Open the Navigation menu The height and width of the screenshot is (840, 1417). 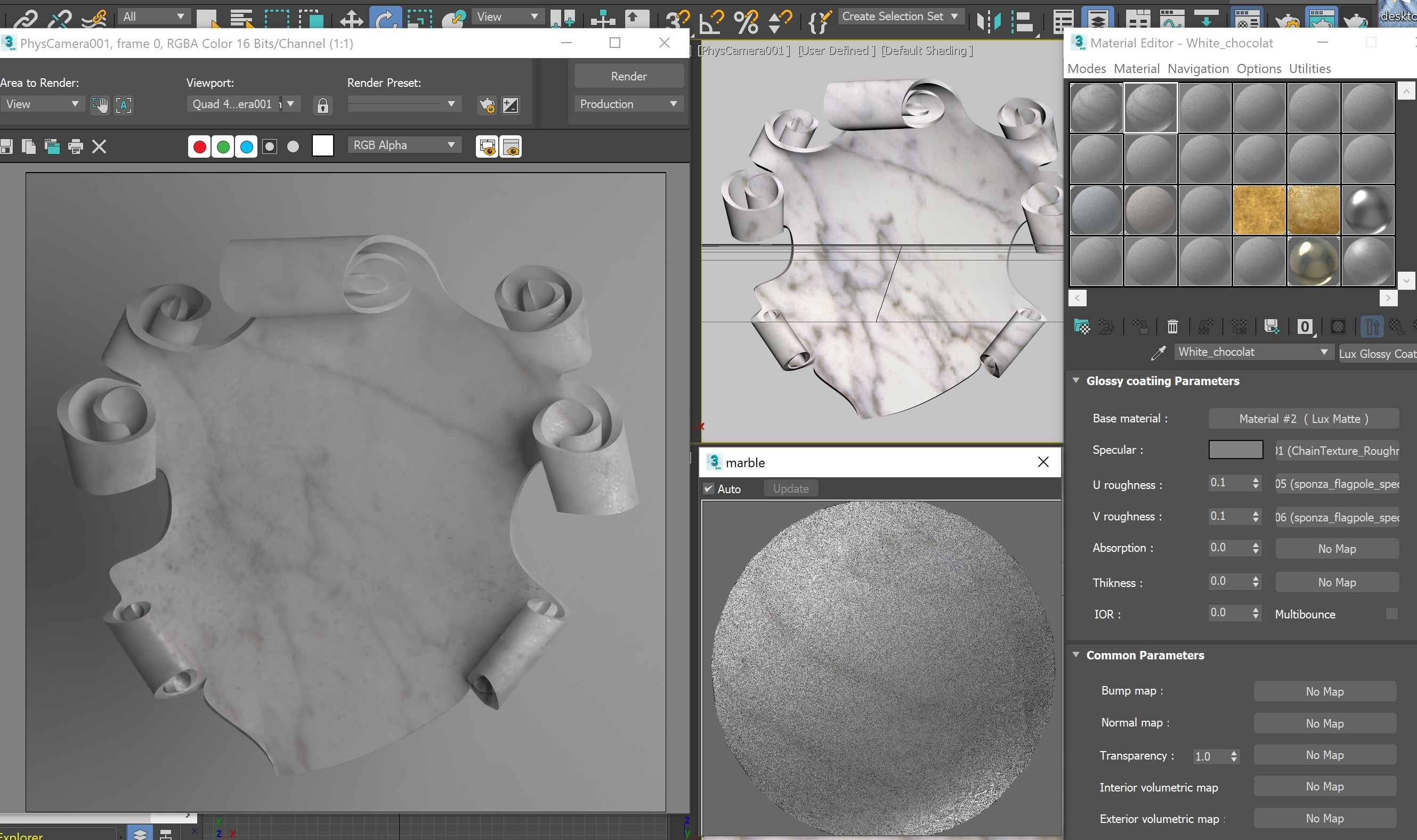pos(1198,69)
